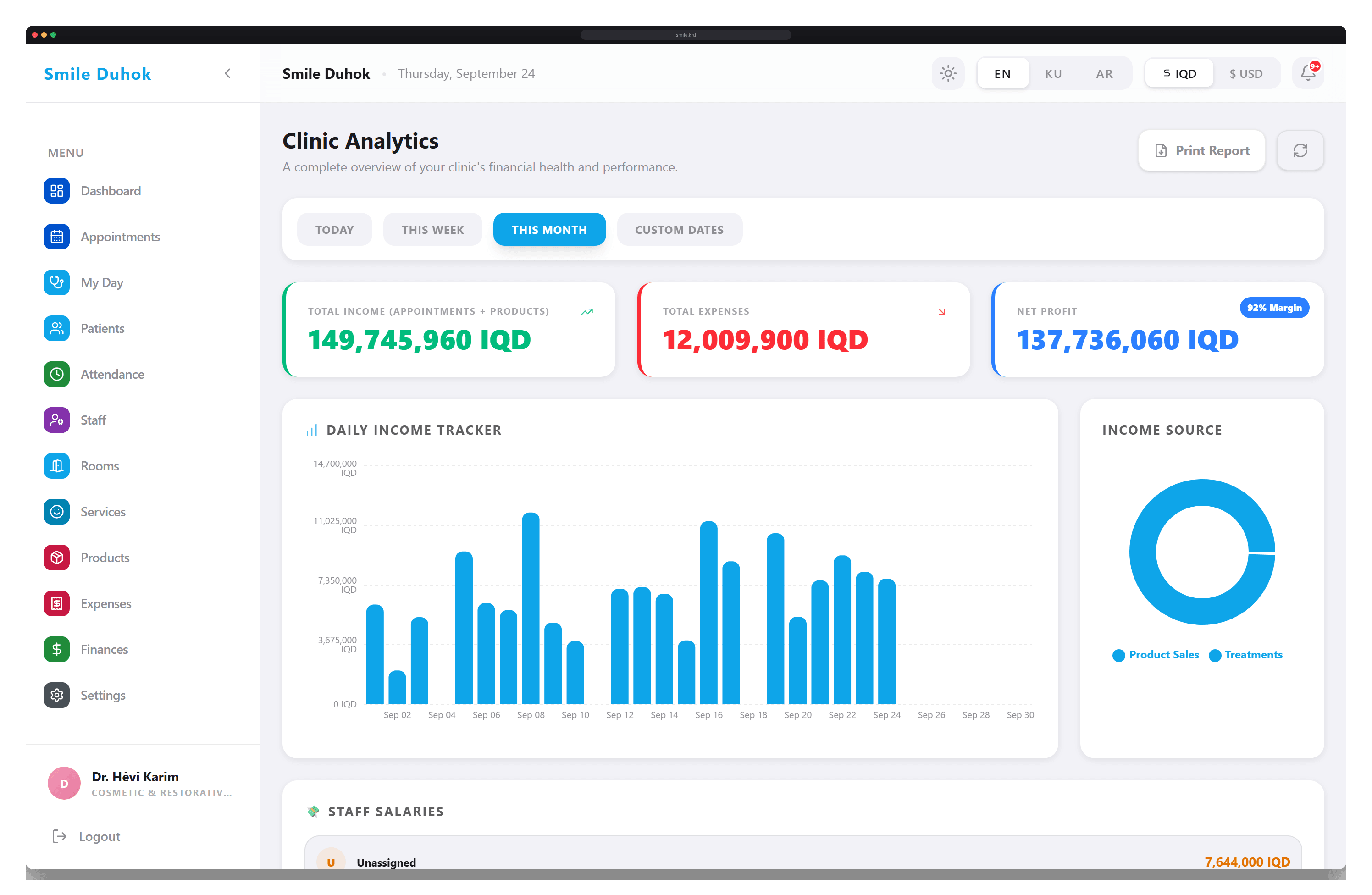Click the 92% Margin badge
The height and width of the screenshot is (895, 1372).
[x=1274, y=308]
